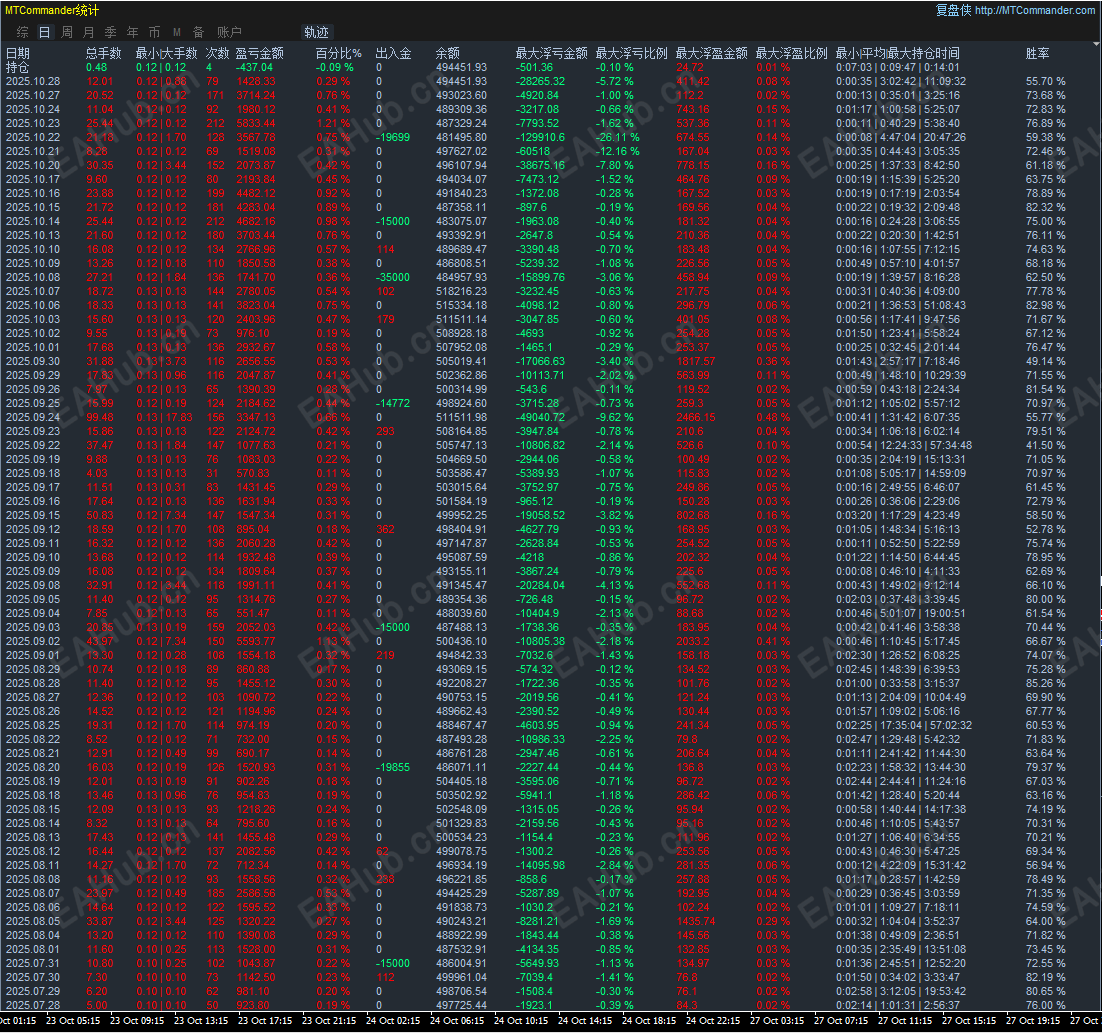Open the MTCommander.com link

[1035, 10]
